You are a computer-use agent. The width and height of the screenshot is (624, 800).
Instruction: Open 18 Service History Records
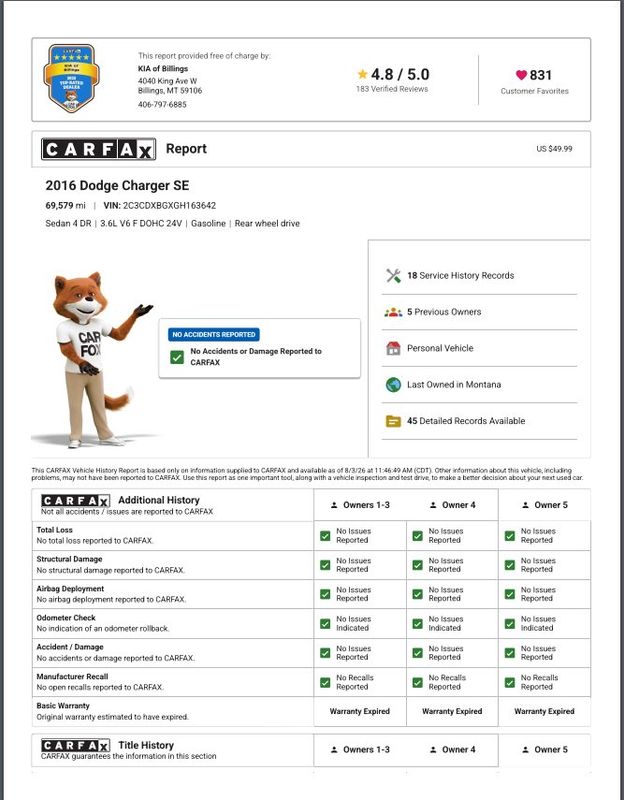tap(479, 276)
